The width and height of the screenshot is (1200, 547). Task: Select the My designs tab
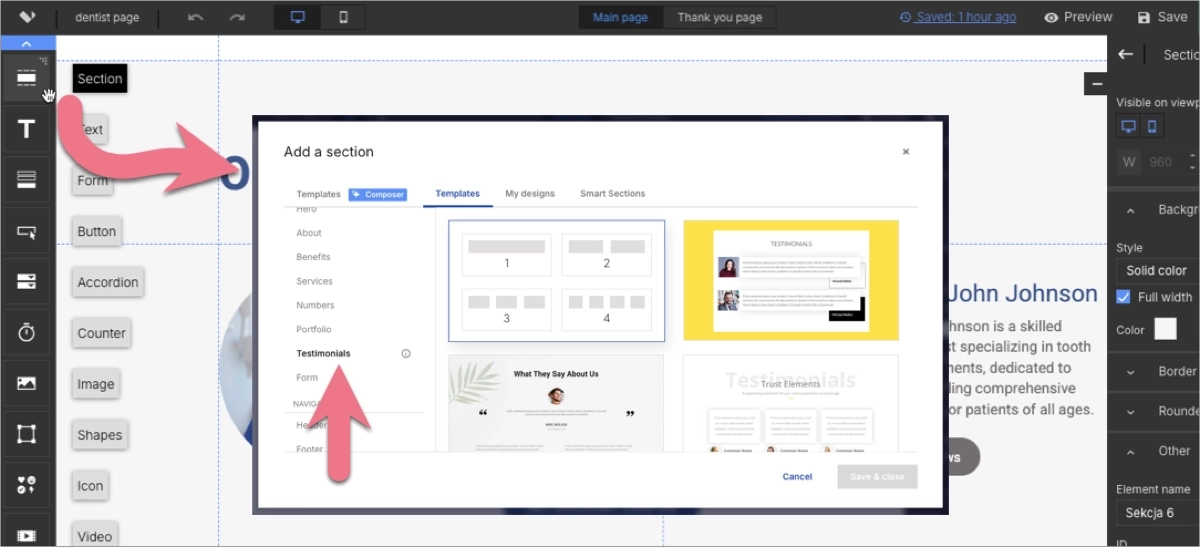coord(530,194)
